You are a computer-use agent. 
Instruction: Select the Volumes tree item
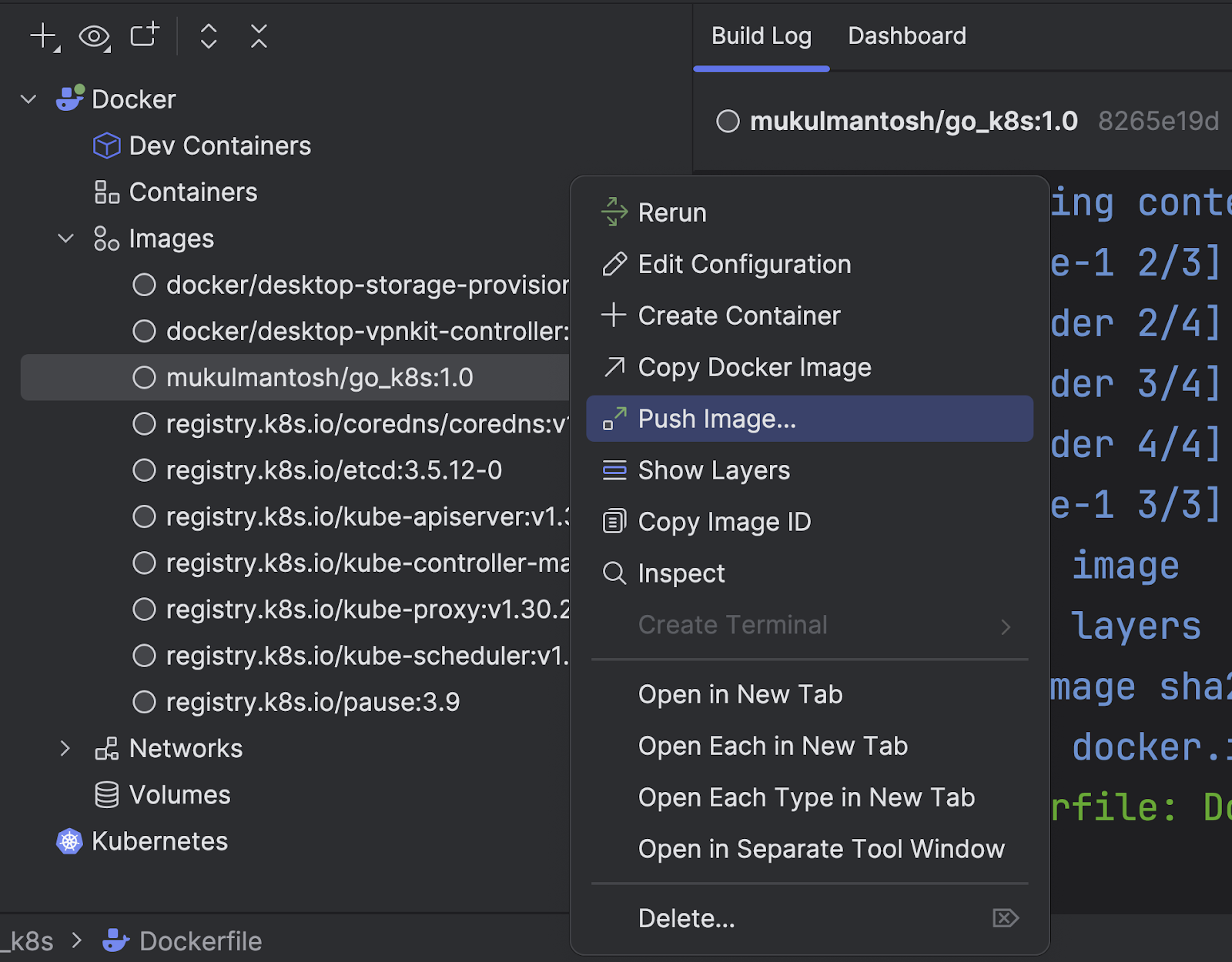coord(180,795)
